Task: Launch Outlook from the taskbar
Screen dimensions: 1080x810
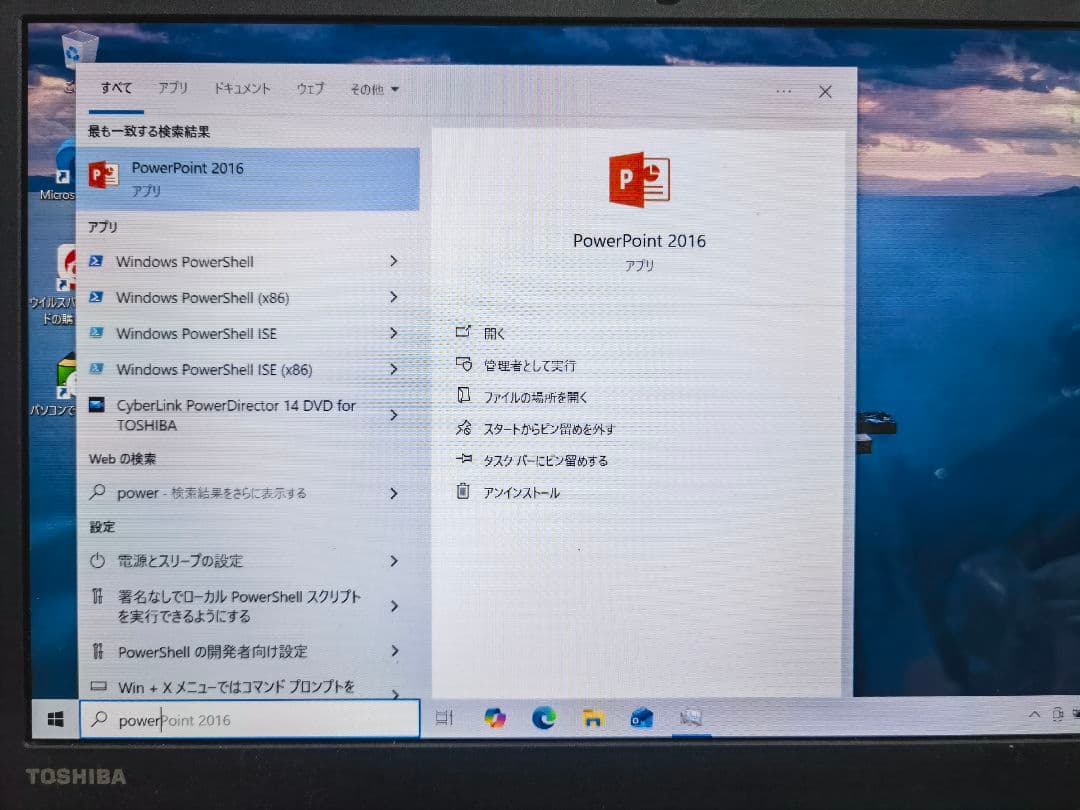Action: [642, 717]
